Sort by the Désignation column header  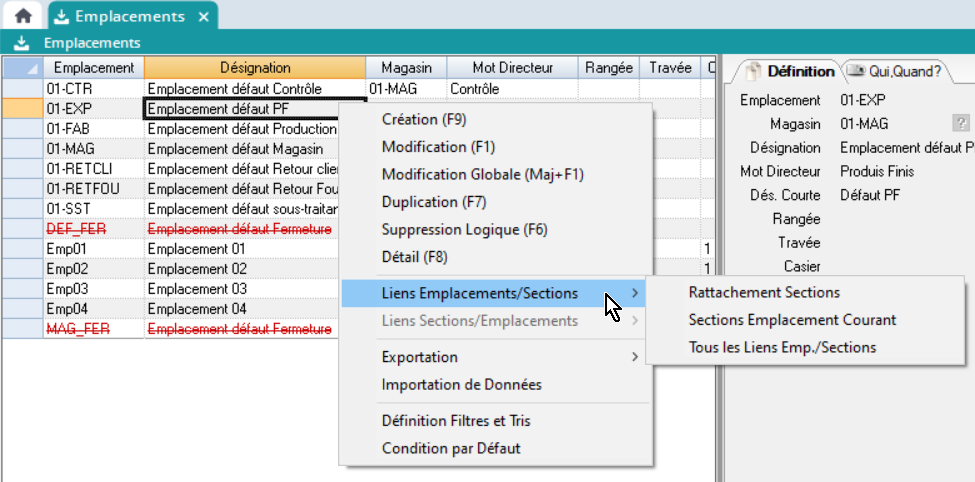[x=254, y=68]
